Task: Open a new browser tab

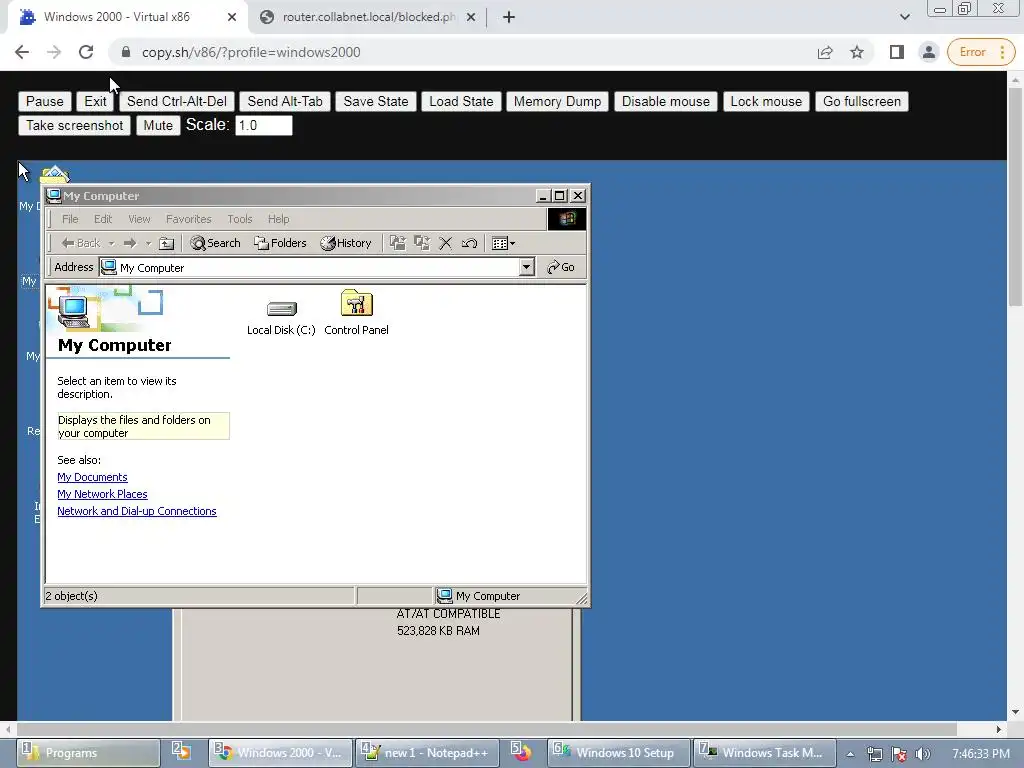Action: (x=509, y=17)
